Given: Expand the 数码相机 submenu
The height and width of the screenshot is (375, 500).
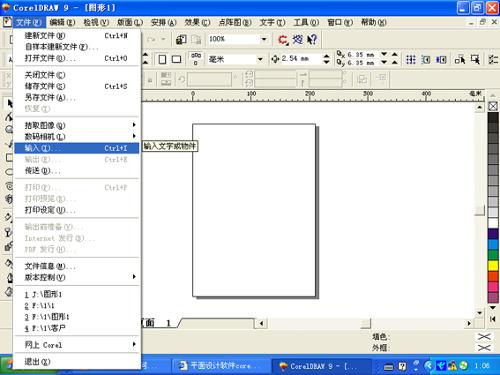Looking at the screenshot, I should click(77, 136).
